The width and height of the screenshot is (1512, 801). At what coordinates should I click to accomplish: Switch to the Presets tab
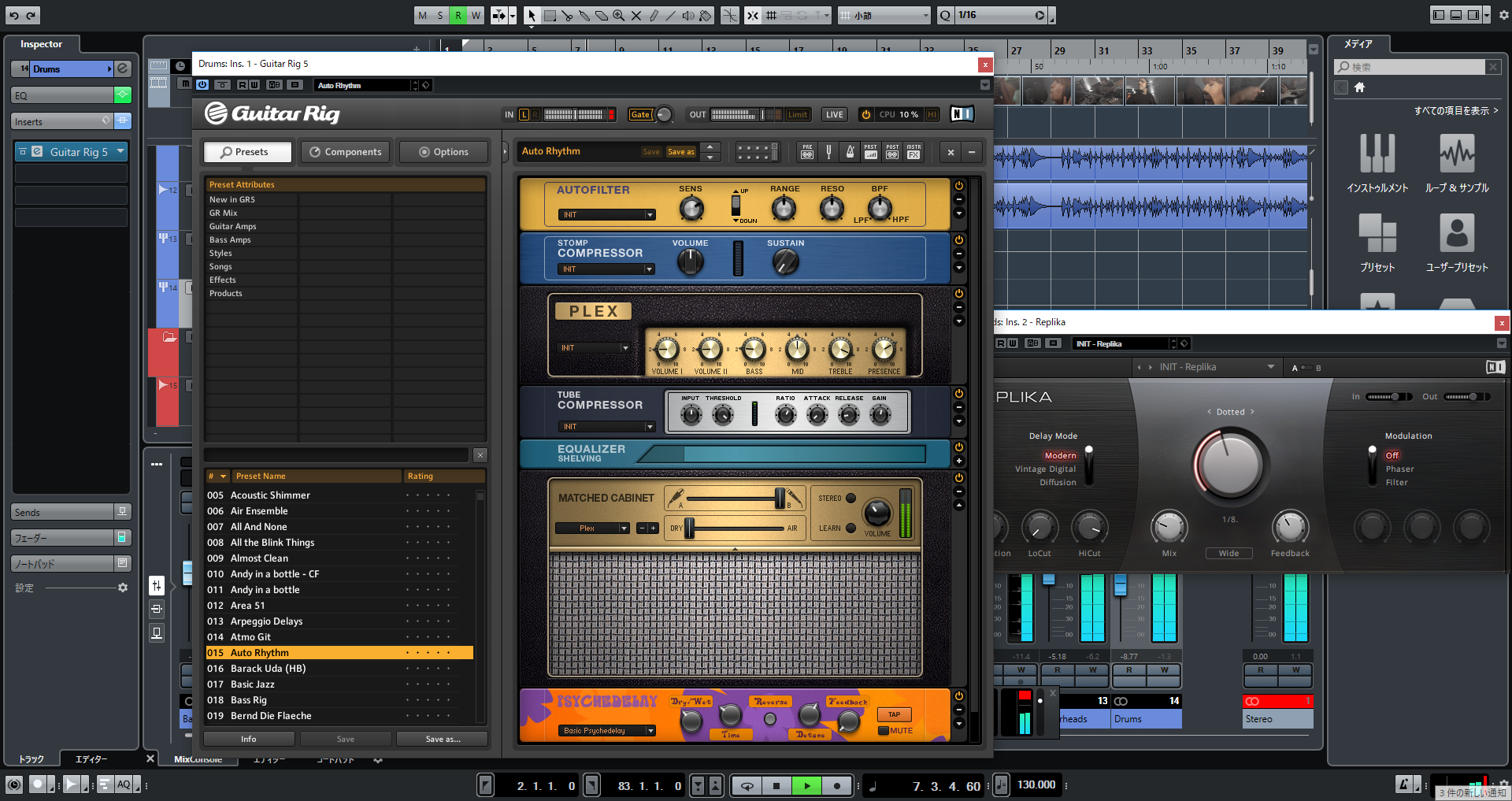pos(247,152)
